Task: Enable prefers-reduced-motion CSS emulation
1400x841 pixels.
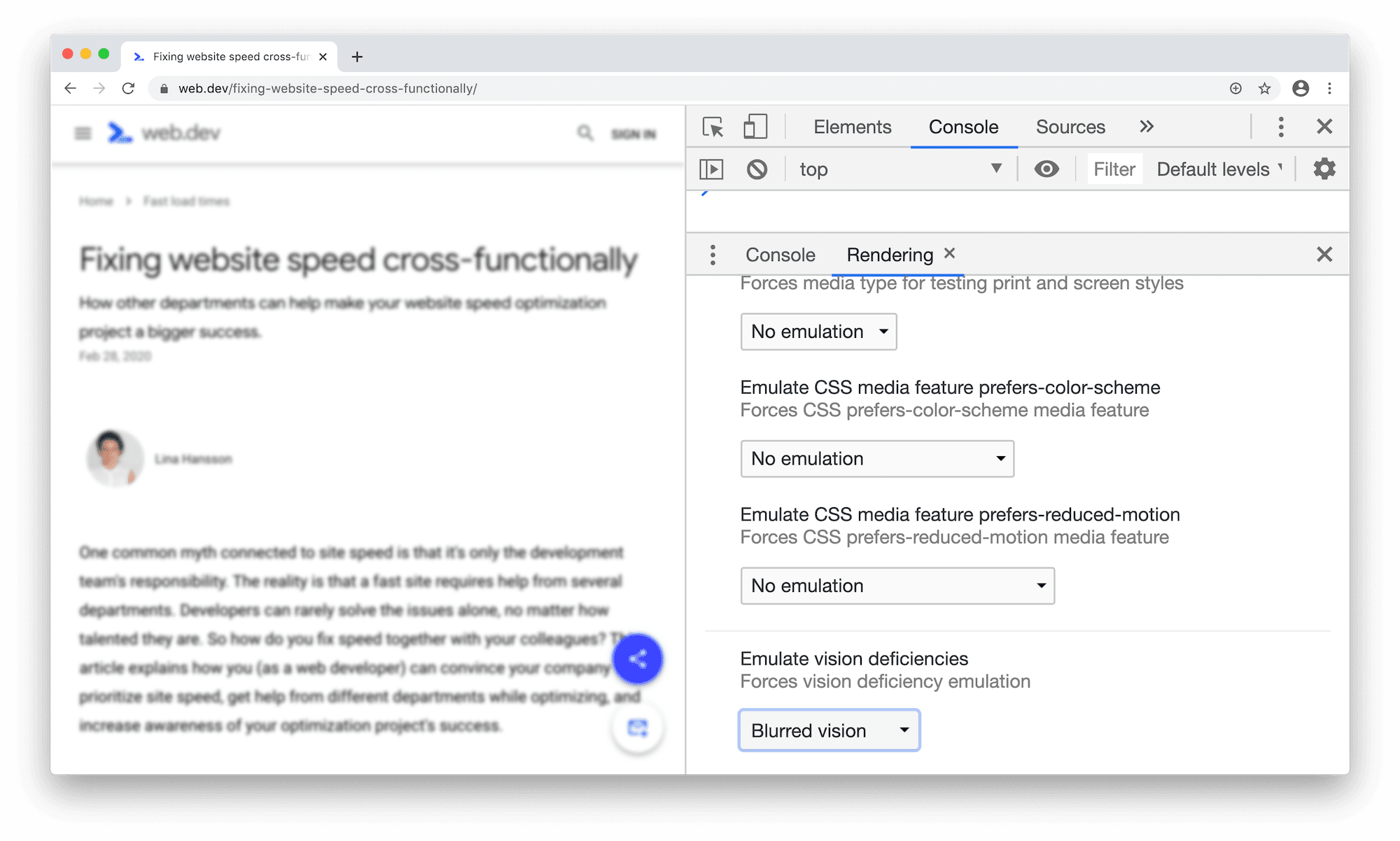Action: click(897, 585)
